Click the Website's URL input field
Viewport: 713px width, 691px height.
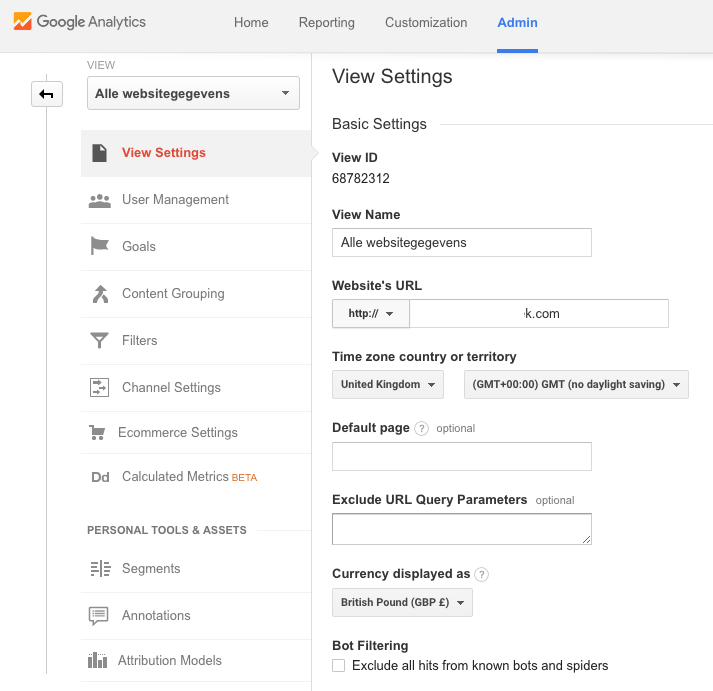tap(539, 313)
